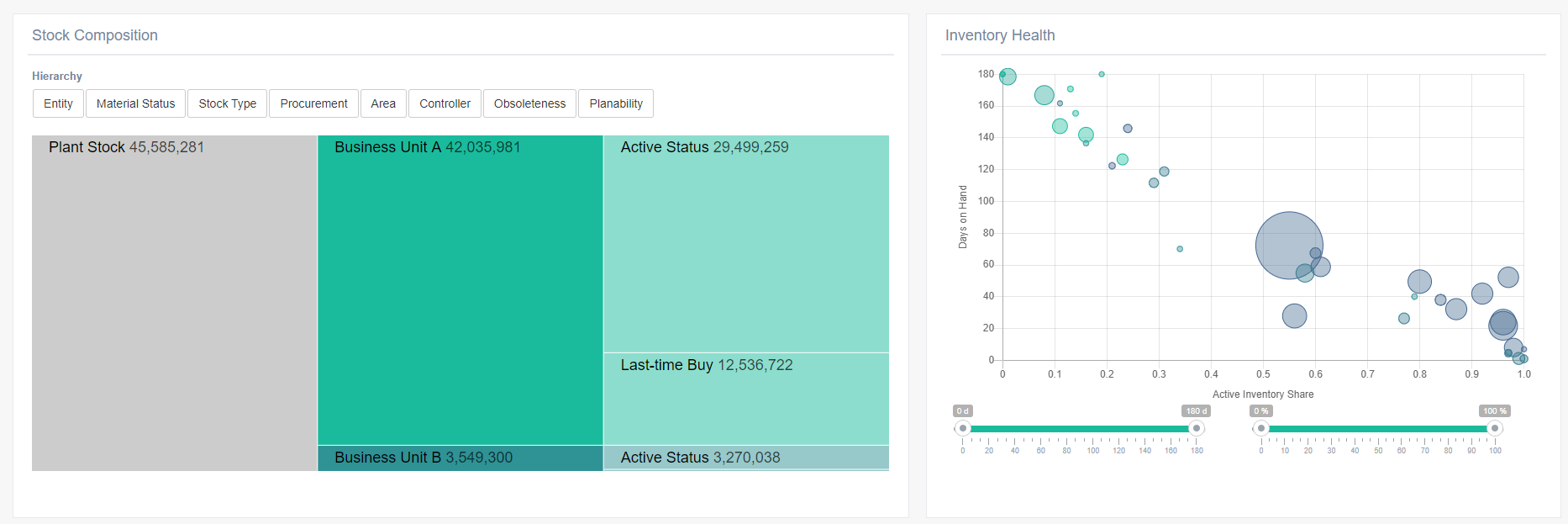1568x524 pixels.
Task: Select the Active Status 3,270,038 tile
Action: 745,458
